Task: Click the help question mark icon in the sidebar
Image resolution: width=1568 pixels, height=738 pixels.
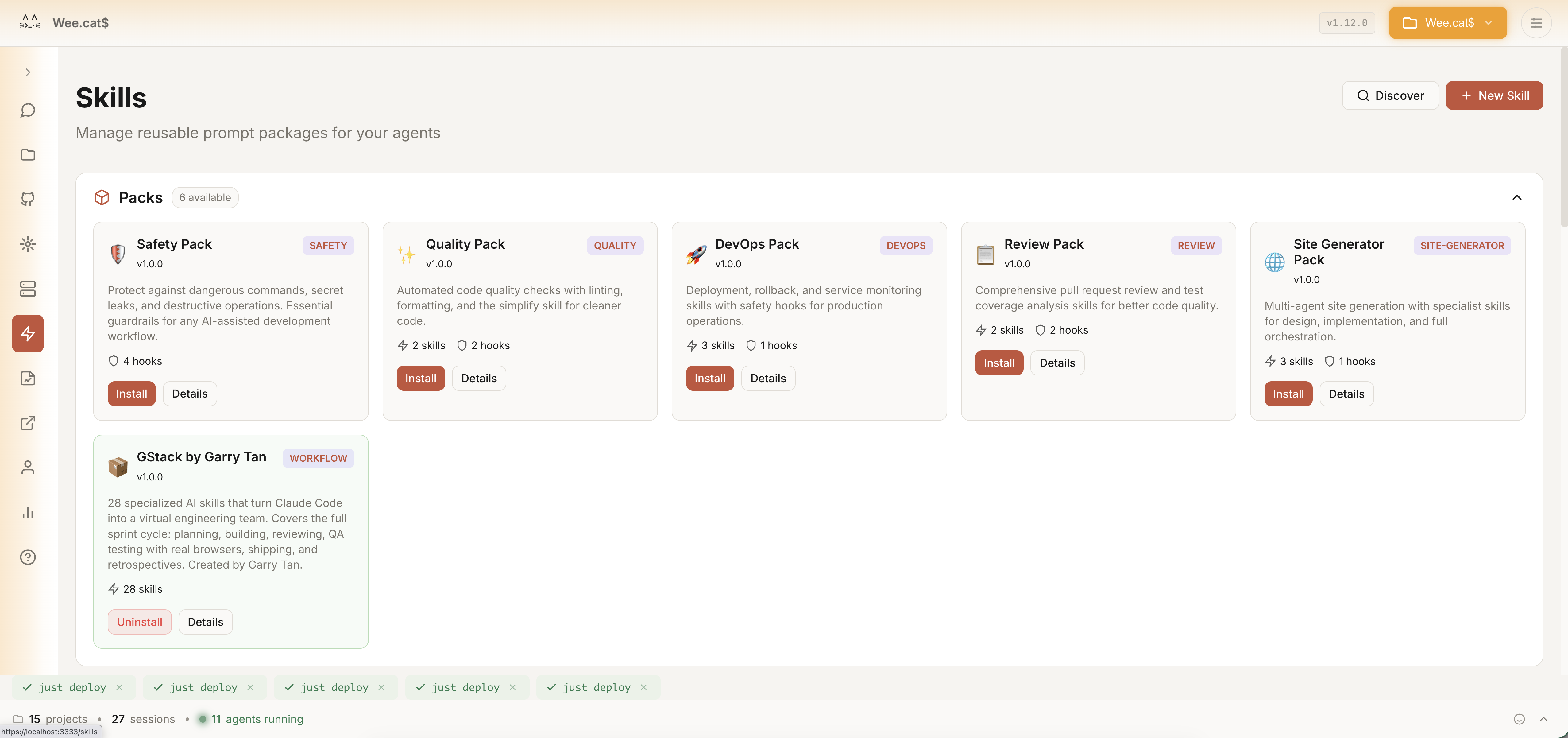Action: 27,557
